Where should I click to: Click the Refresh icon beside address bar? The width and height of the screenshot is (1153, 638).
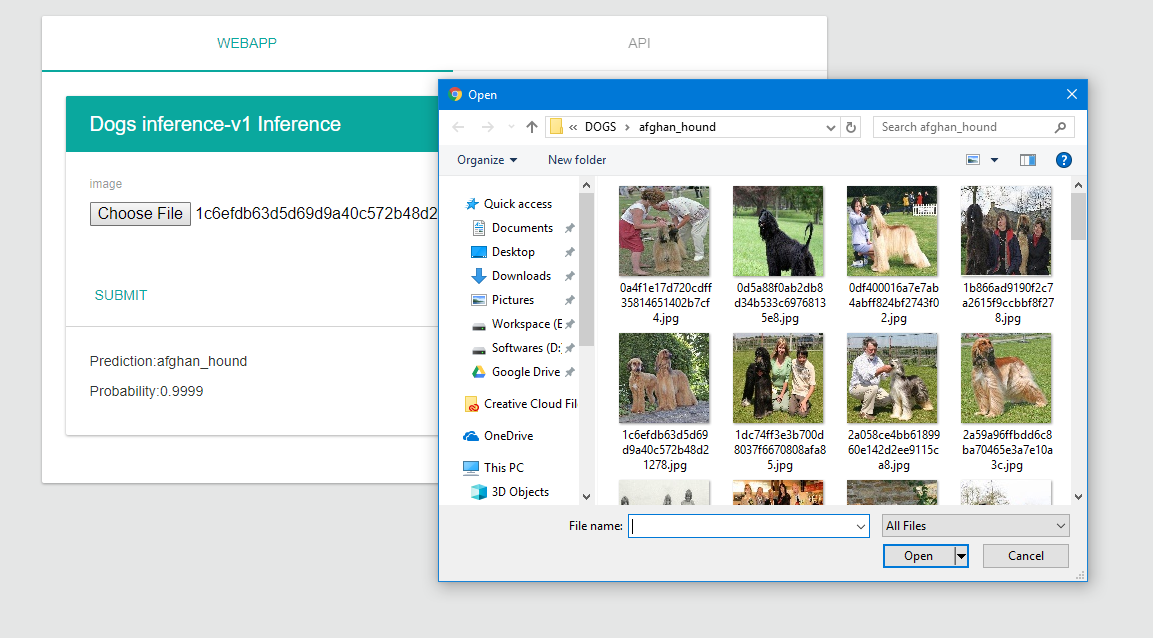pyautogui.click(x=851, y=127)
